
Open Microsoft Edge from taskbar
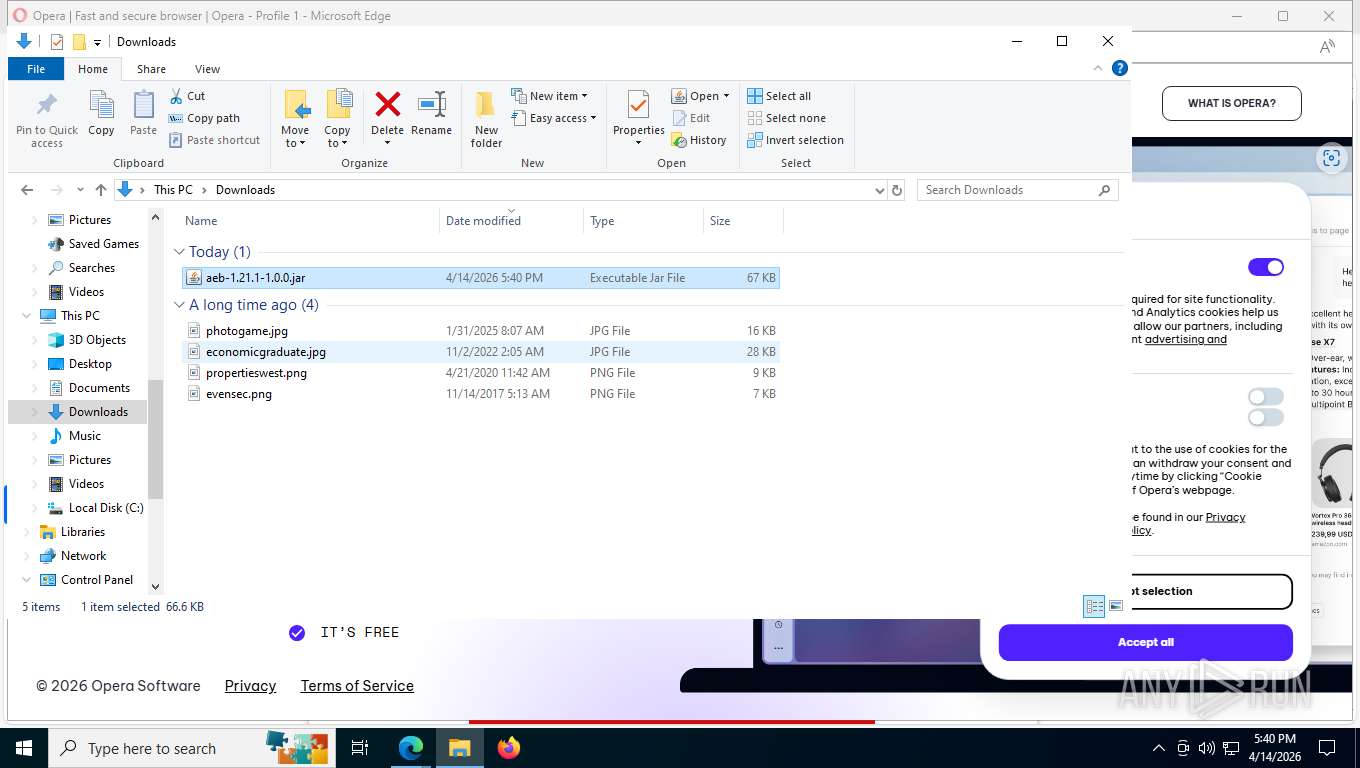[411, 748]
